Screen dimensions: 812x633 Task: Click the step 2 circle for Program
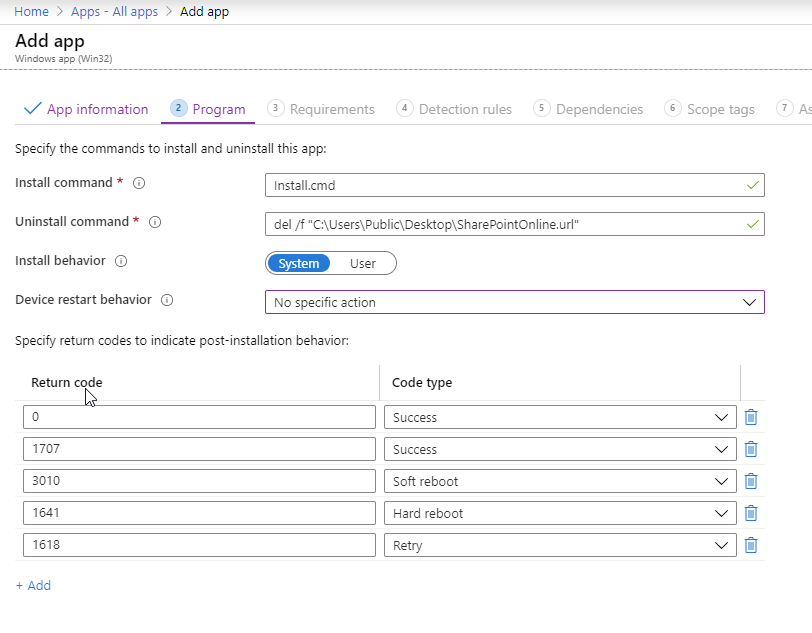coord(179,108)
